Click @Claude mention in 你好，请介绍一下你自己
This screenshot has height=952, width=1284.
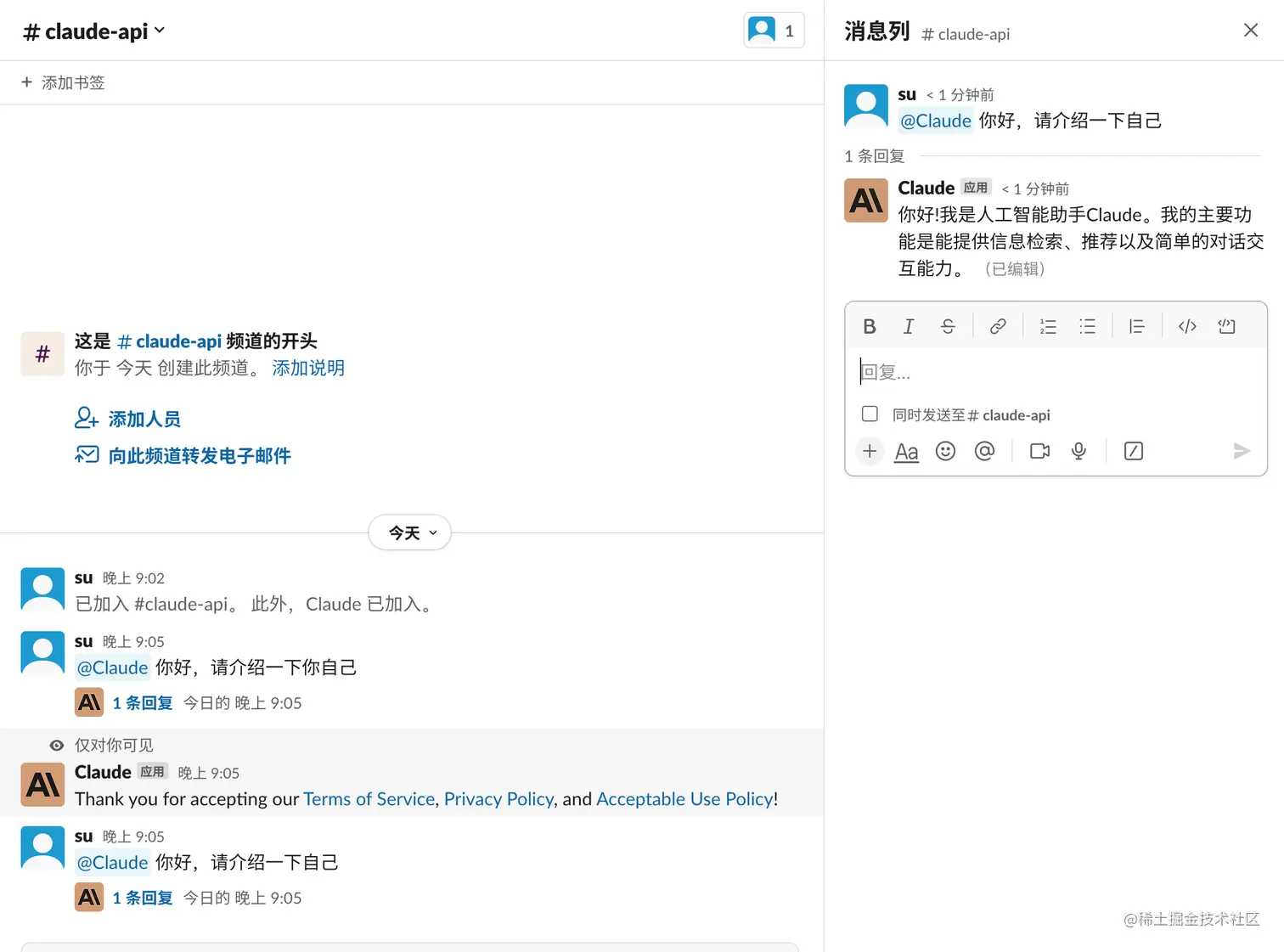113,668
